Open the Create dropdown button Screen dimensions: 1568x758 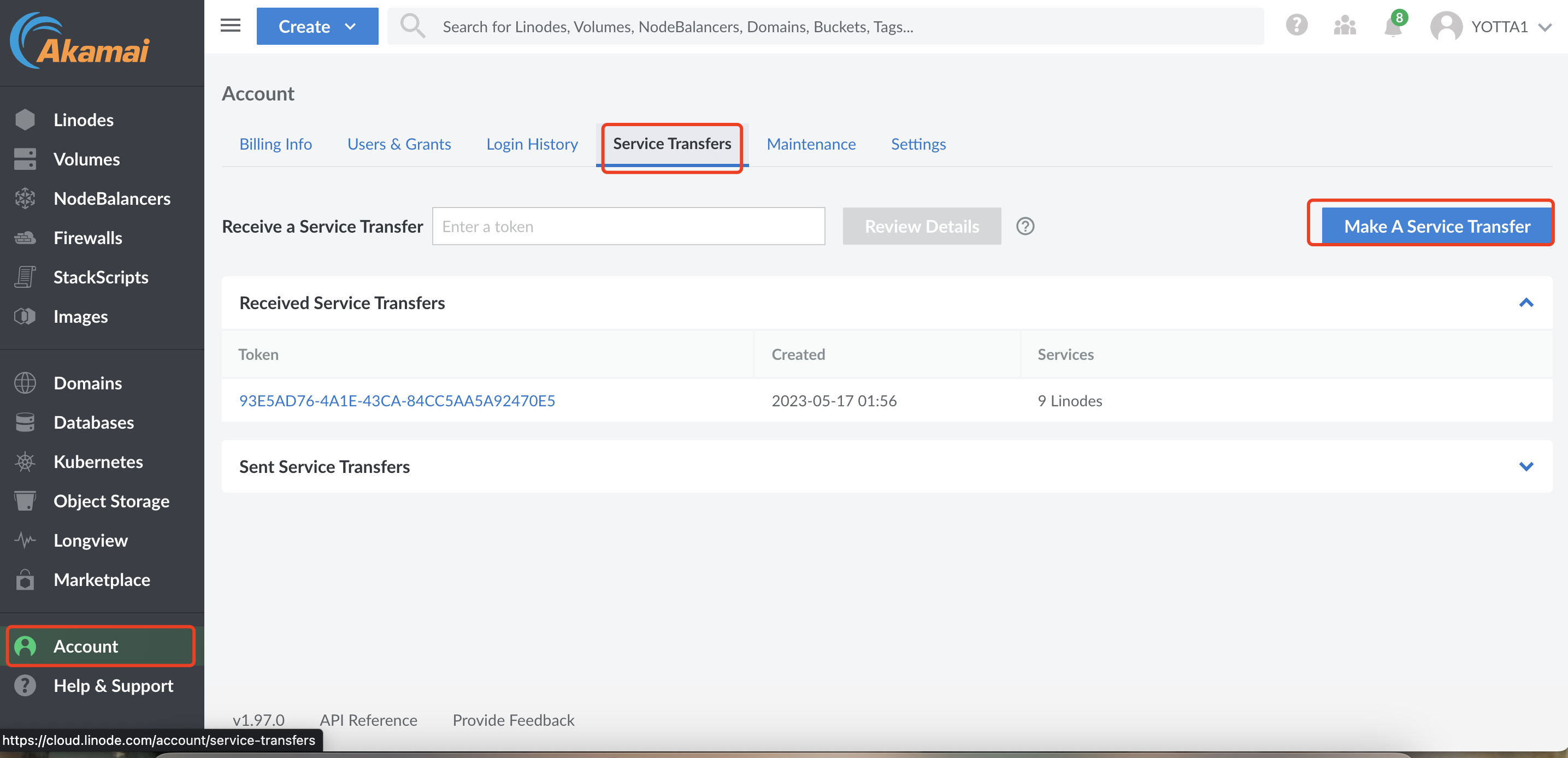(317, 26)
